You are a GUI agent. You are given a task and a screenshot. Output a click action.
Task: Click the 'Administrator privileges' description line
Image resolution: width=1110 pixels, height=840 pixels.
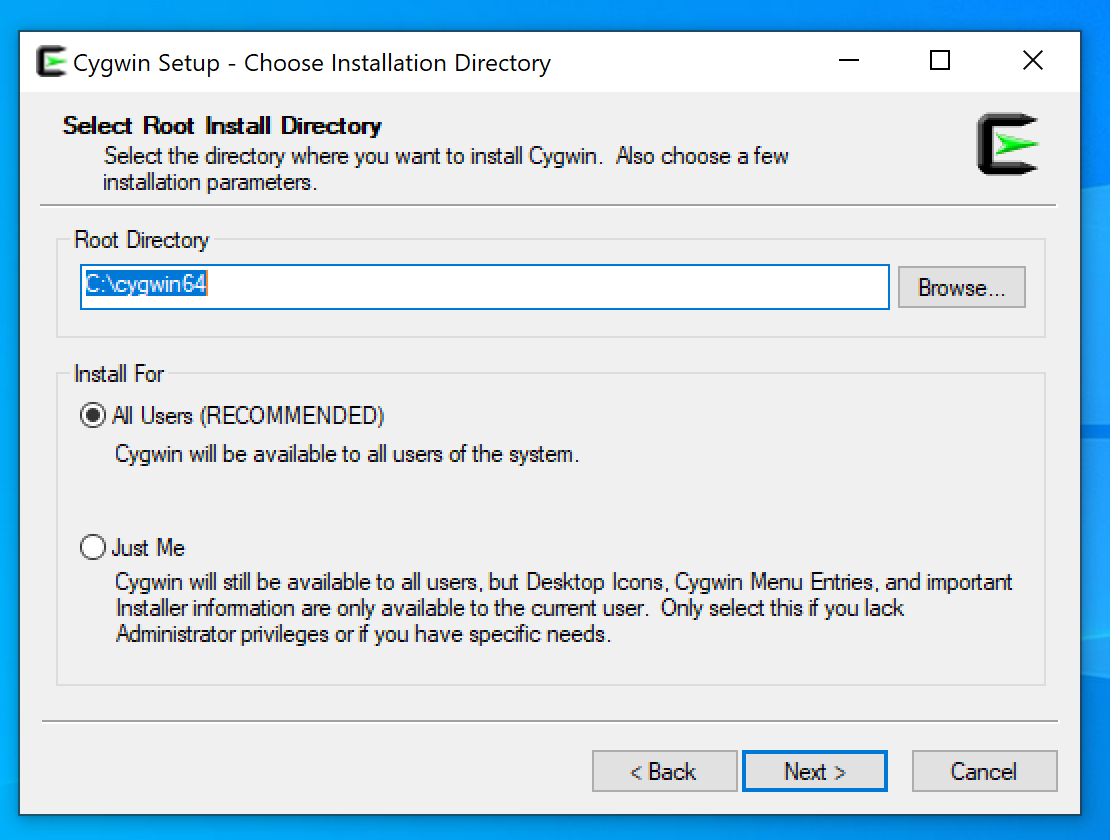(x=363, y=634)
